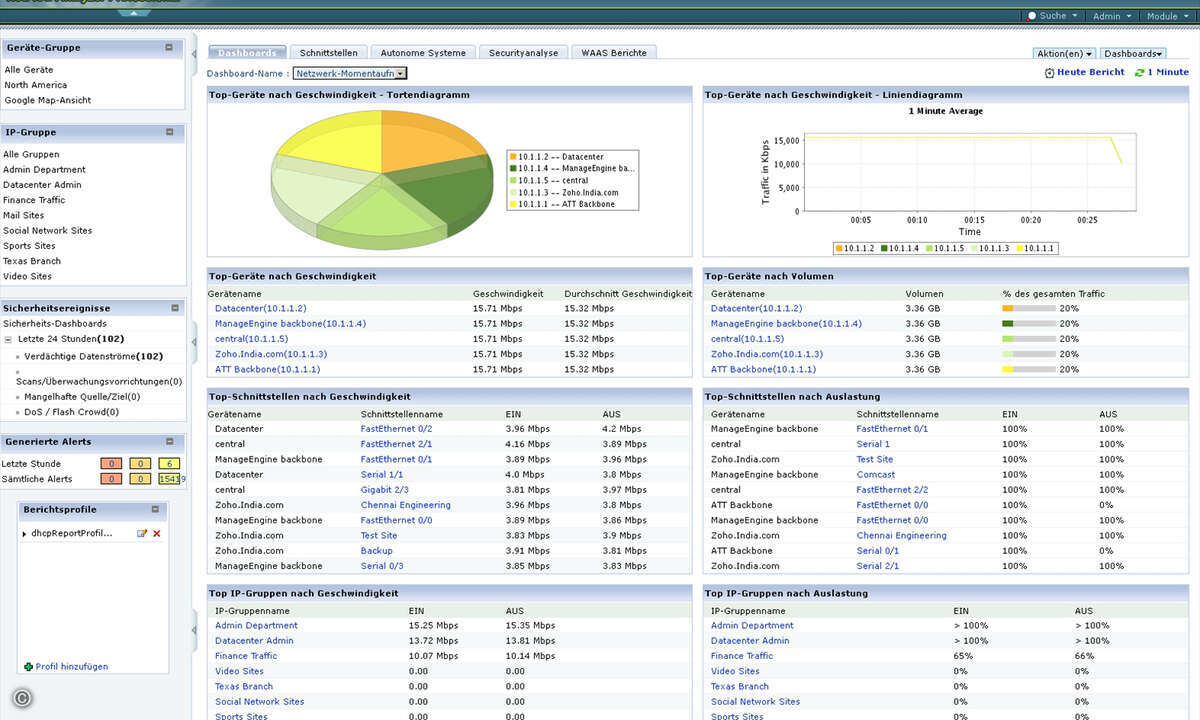
Task: Open the Dashboards dropdown on the right
Action: [x=1133, y=53]
